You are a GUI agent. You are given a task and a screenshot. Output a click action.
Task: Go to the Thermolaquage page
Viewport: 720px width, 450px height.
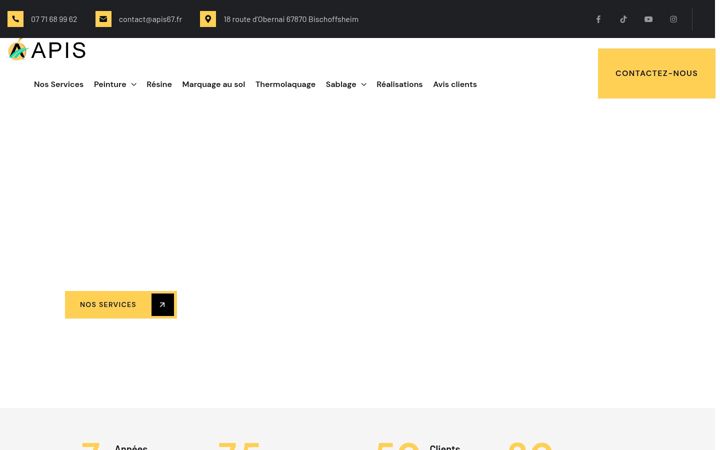tap(285, 84)
